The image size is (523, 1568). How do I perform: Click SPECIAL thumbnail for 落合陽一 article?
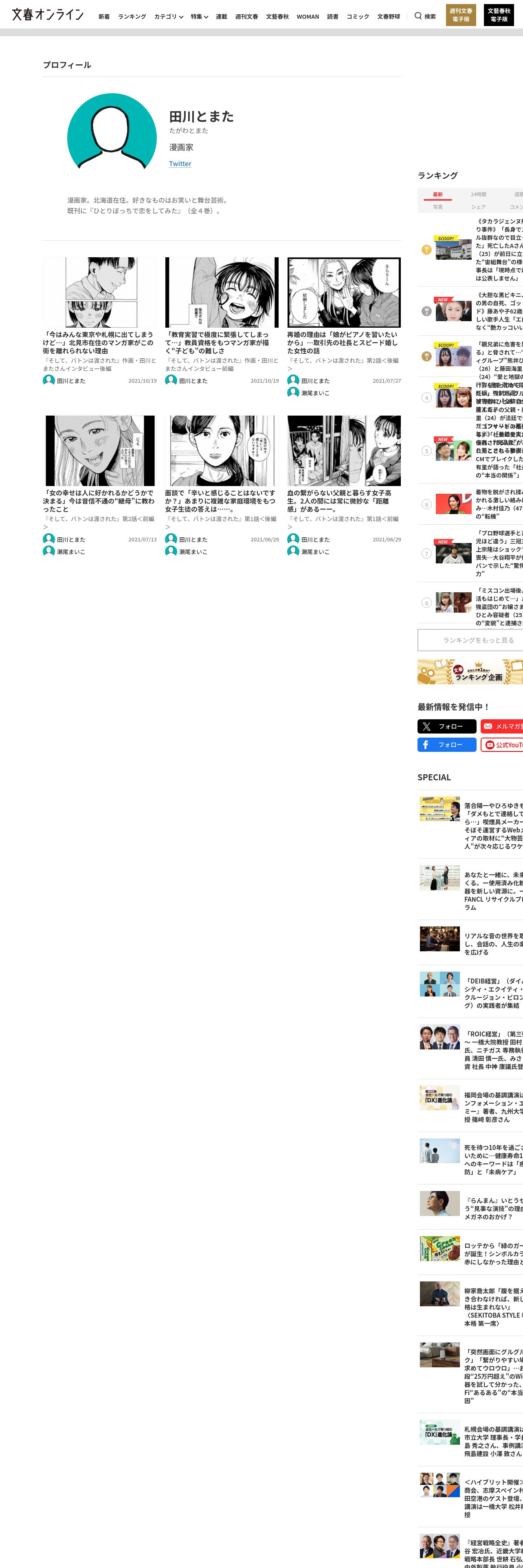click(439, 809)
